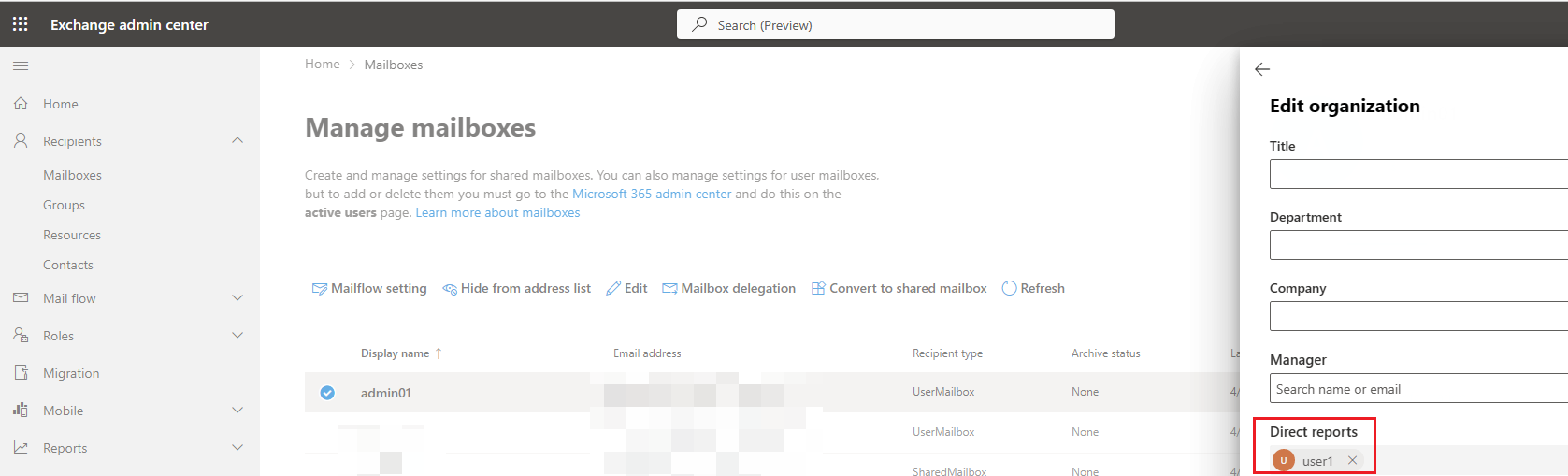Image resolution: width=1568 pixels, height=476 pixels.
Task: Click the Archive status column header
Action: [x=1106, y=353]
